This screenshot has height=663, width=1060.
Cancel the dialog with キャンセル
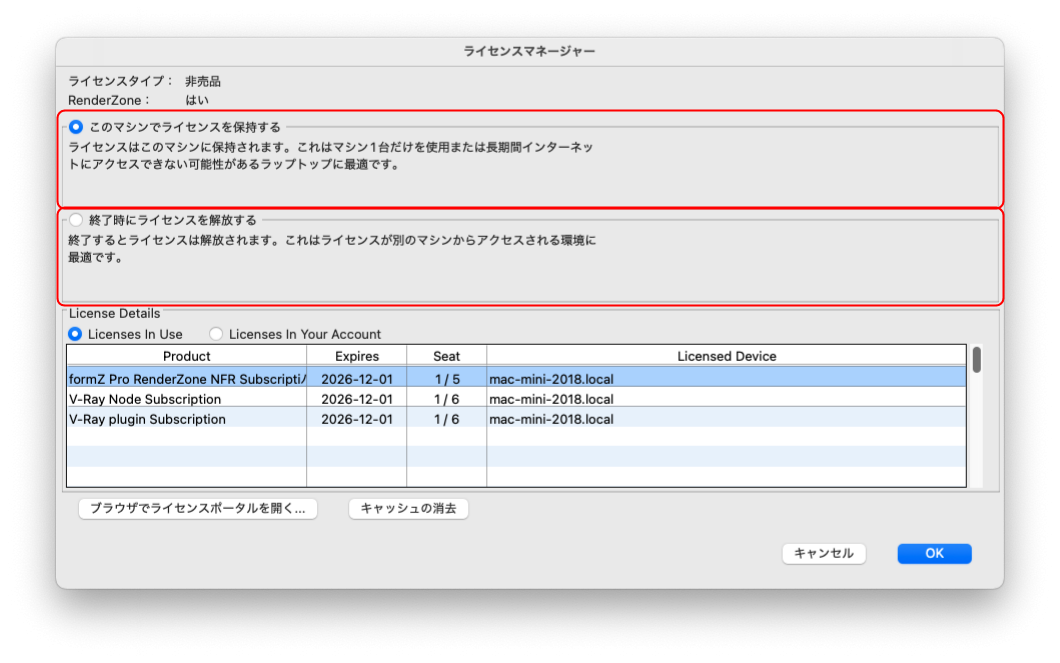(823, 553)
